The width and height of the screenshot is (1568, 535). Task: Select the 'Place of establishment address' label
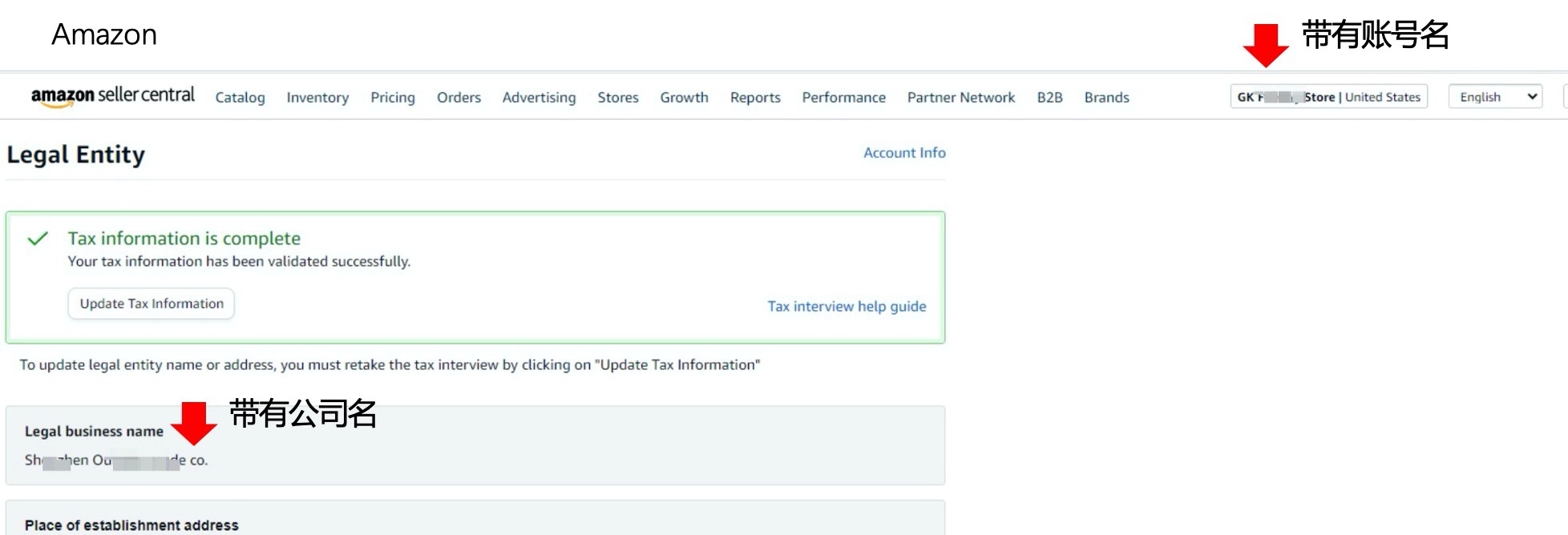pyautogui.click(x=131, y=525)
